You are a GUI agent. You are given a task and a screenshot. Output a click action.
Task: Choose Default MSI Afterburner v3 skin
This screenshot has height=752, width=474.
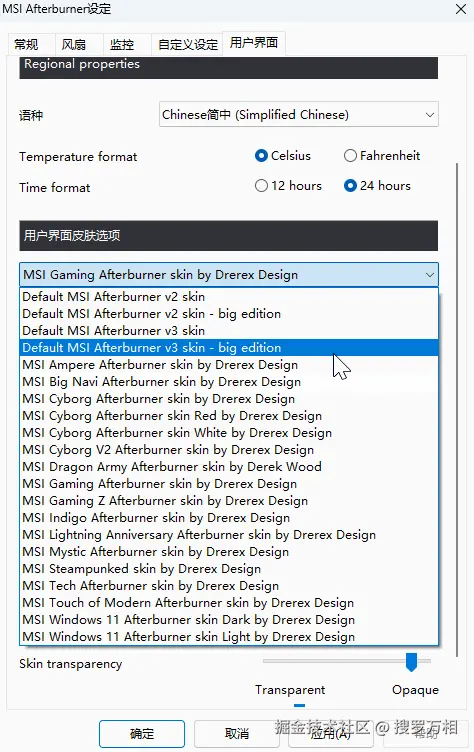(x=229, y=331)
